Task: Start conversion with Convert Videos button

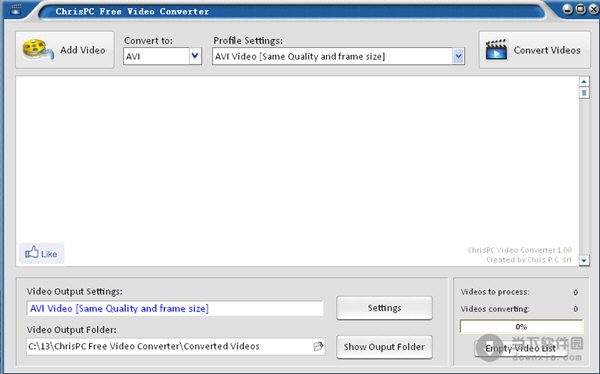Action: tap(535, 50)
